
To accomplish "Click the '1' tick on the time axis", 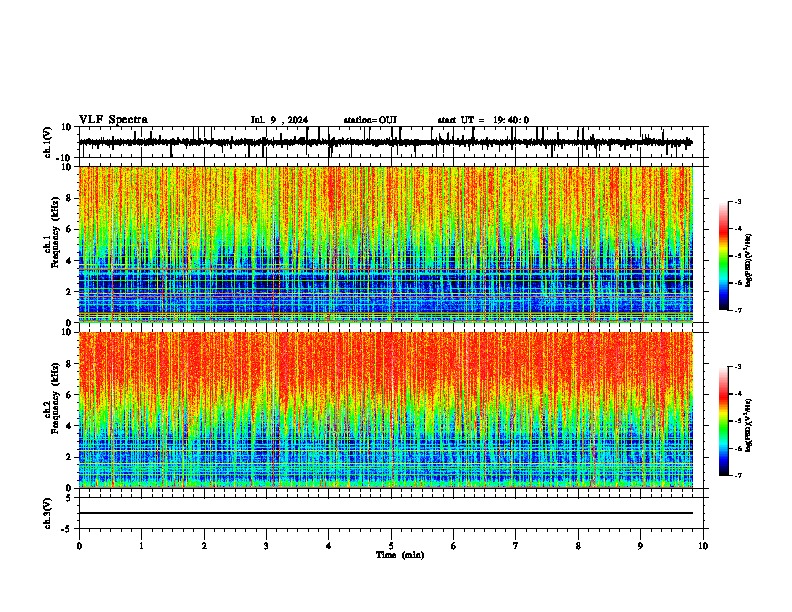I will point(141,546).
